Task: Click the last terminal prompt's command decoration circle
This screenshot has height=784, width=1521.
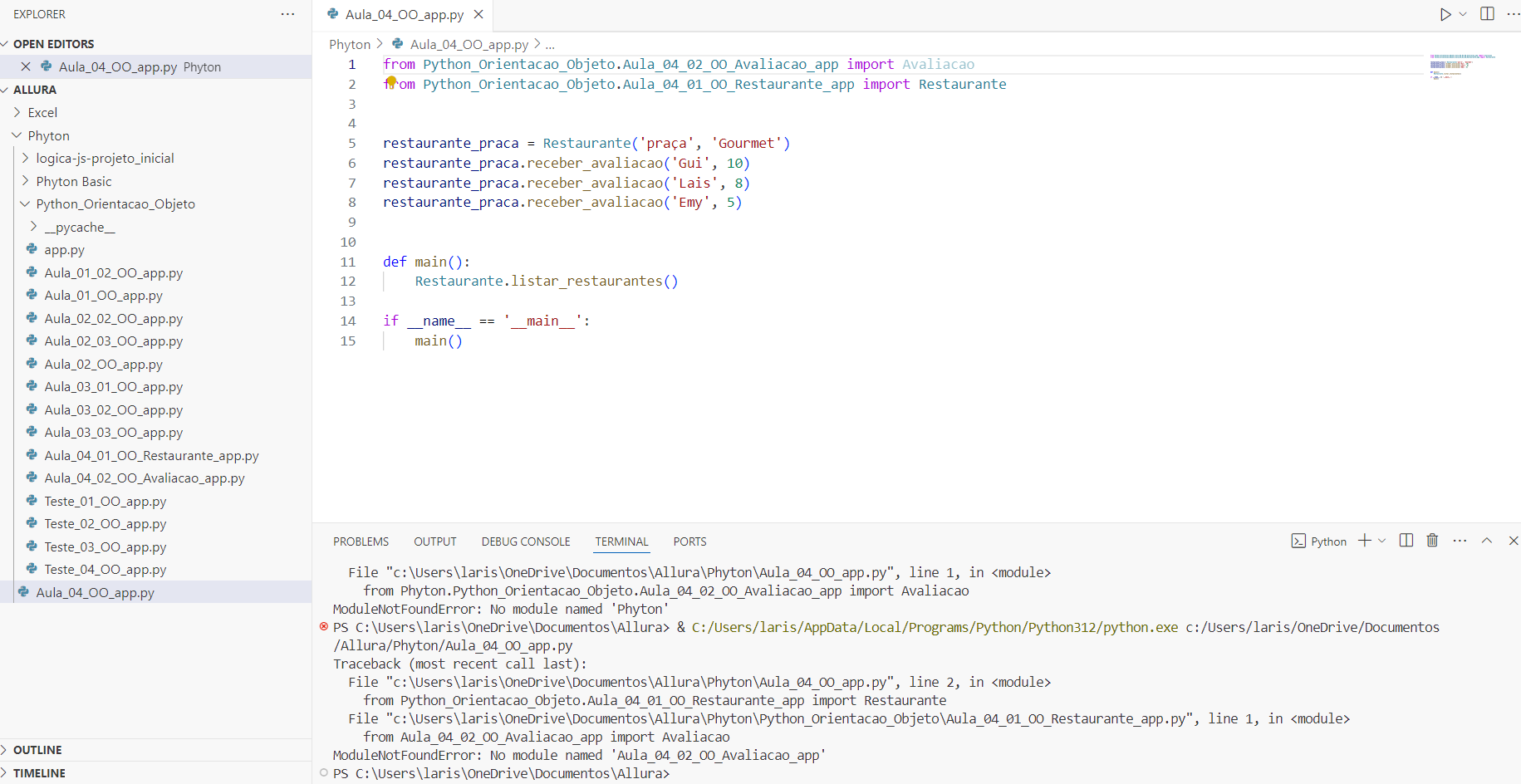Action: pos(324,772)
